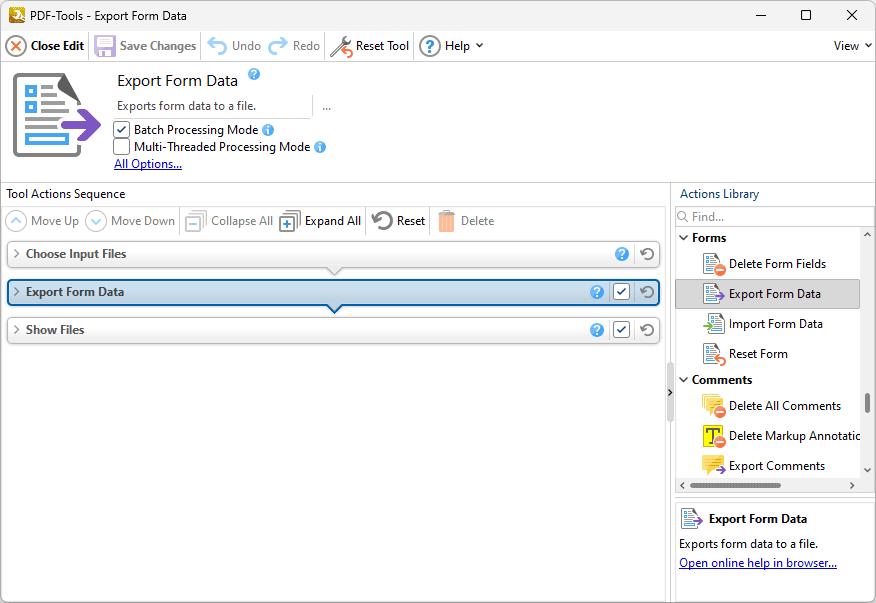
Task: Expand the Export Form Data step
Action: (17, 292)
